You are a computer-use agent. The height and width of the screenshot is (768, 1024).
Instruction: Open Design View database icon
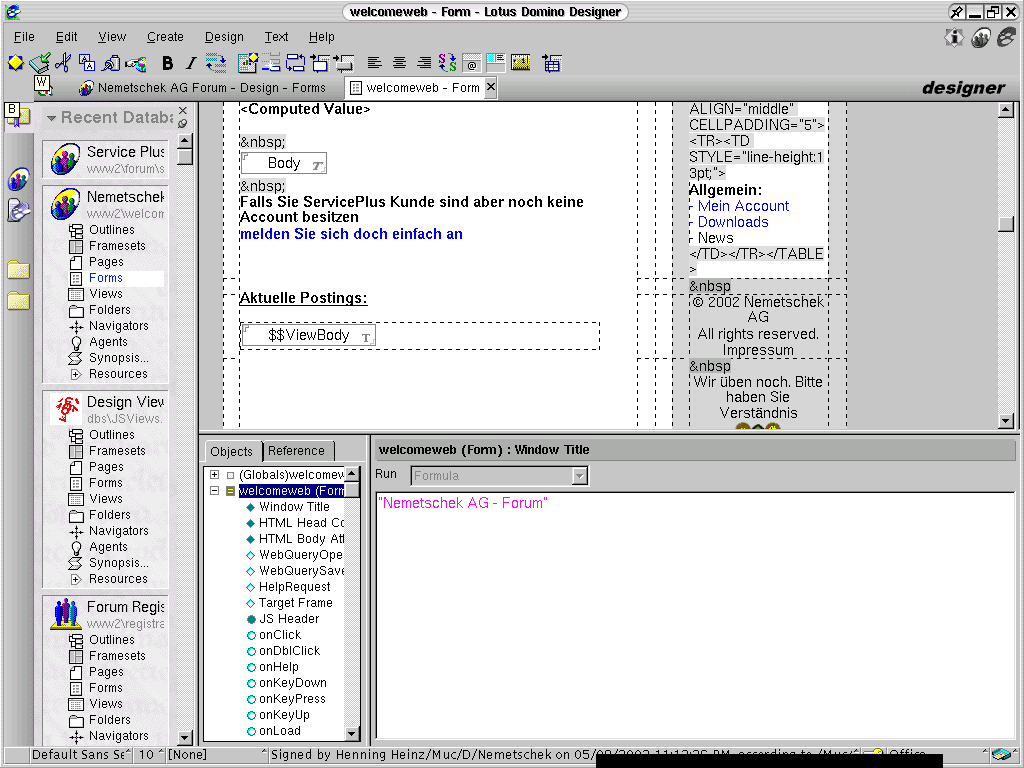[65, 409]
